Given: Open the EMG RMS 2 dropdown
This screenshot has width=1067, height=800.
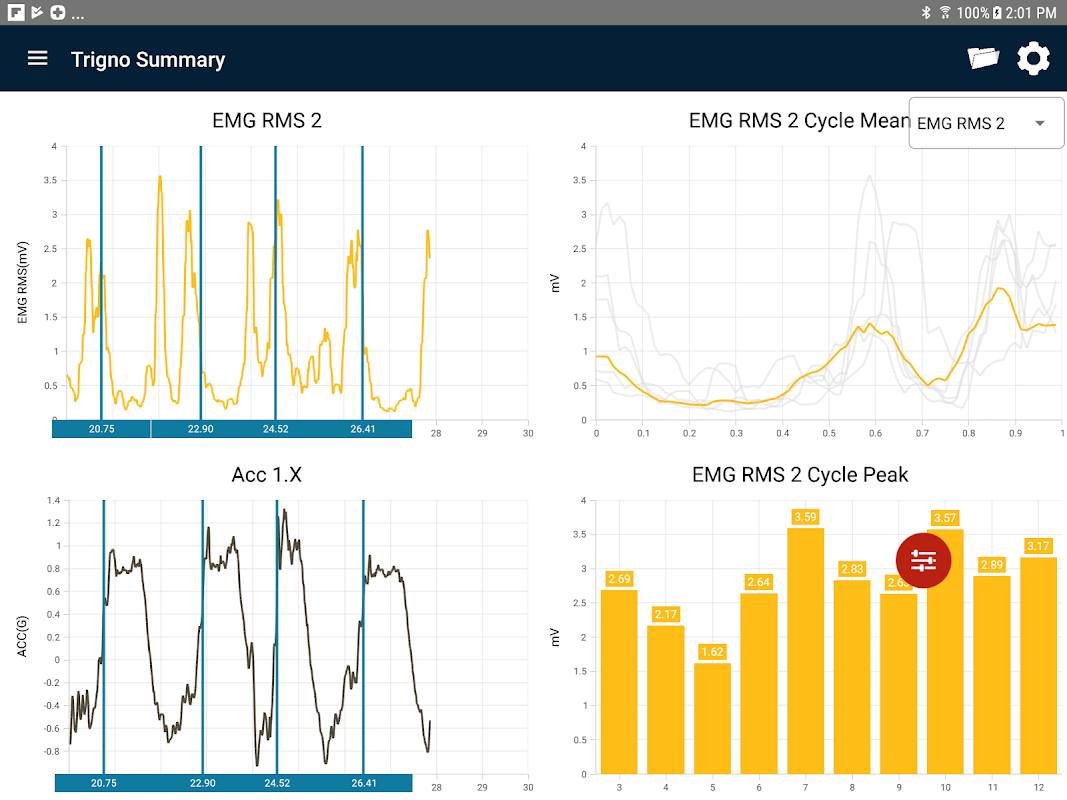Looking at the screenshot, I should 986,123.
